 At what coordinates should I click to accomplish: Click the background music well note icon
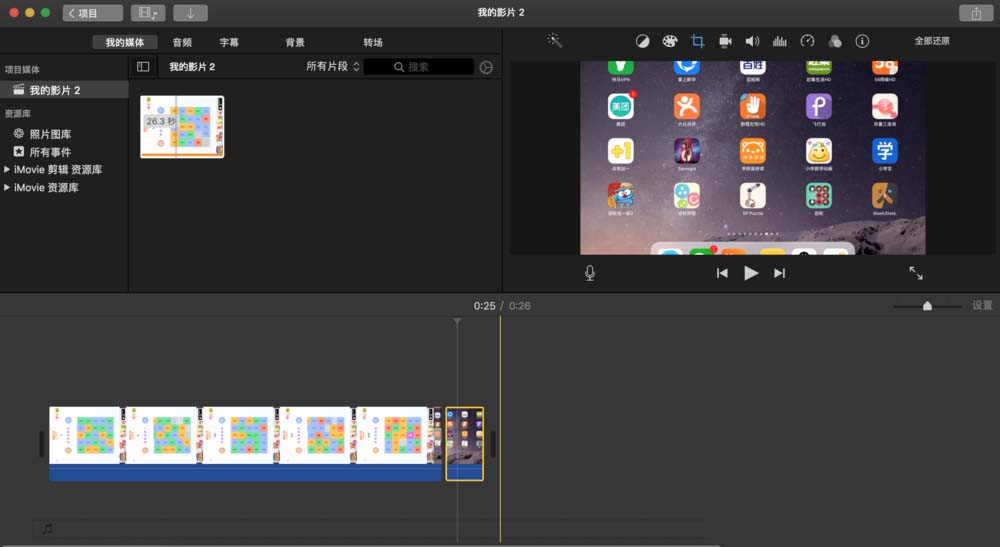coord(47,529)
